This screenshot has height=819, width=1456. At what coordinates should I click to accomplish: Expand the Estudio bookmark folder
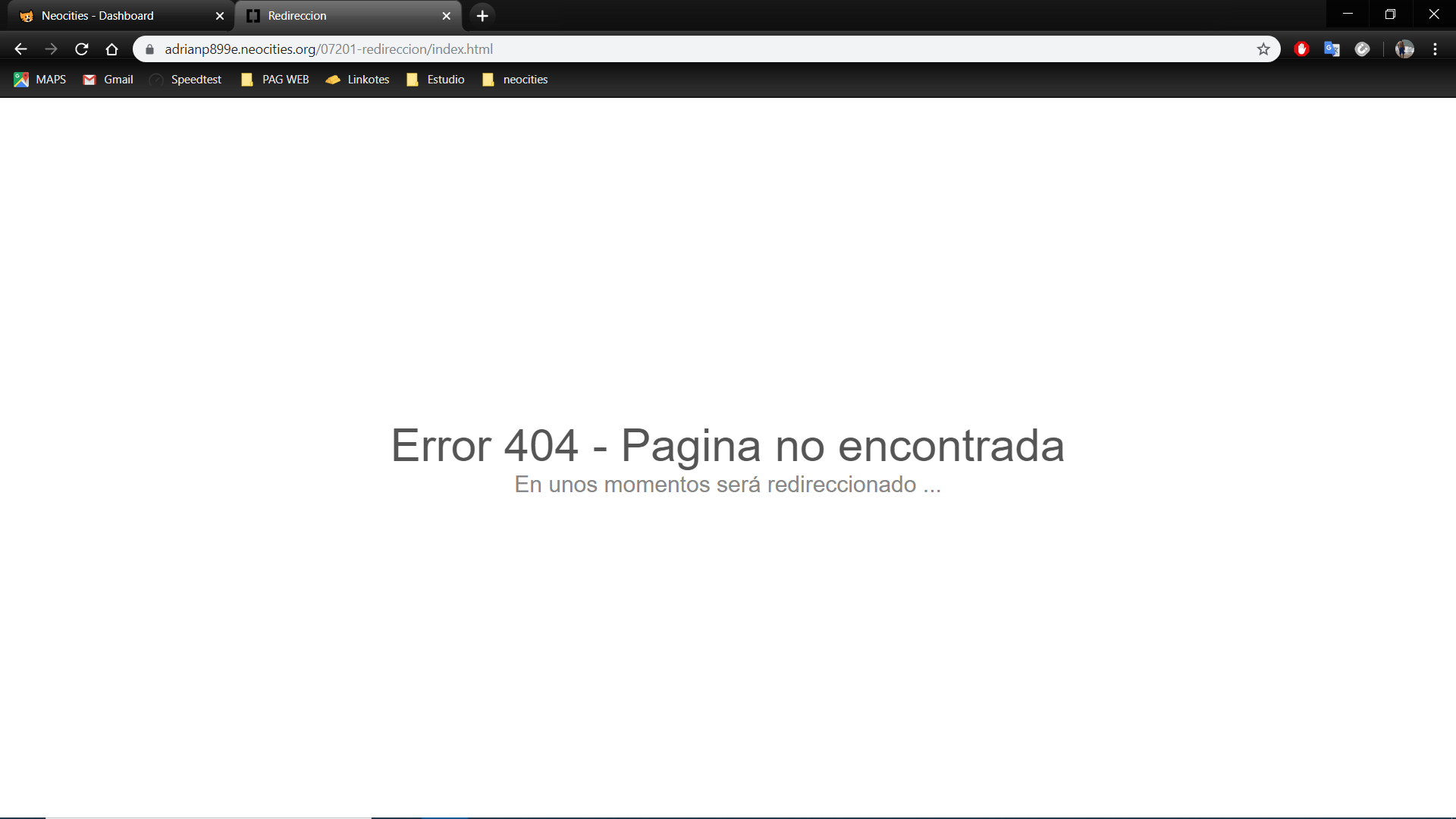435,80
